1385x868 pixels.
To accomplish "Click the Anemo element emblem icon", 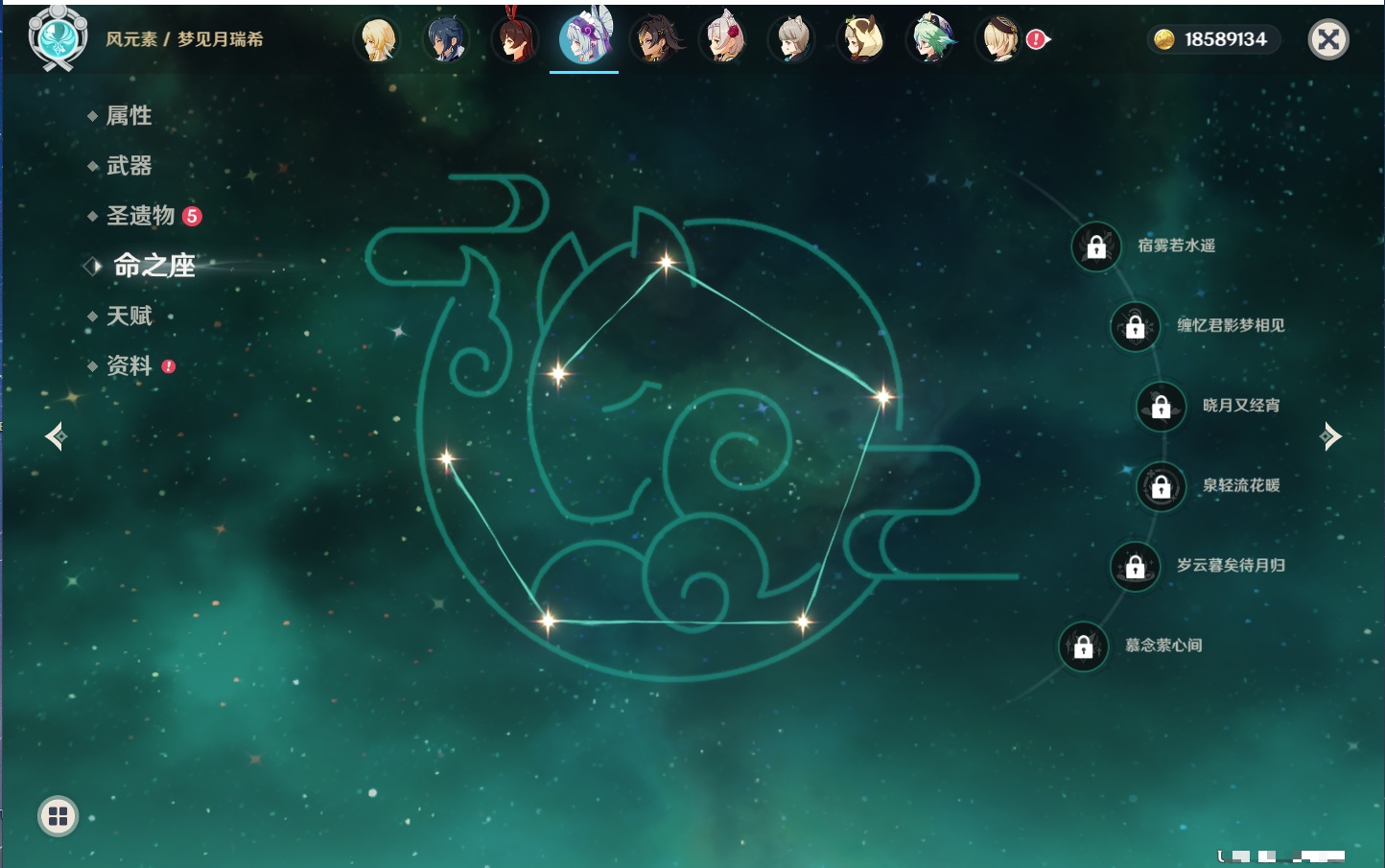I will pyautogui.click(x=59, y=37).
